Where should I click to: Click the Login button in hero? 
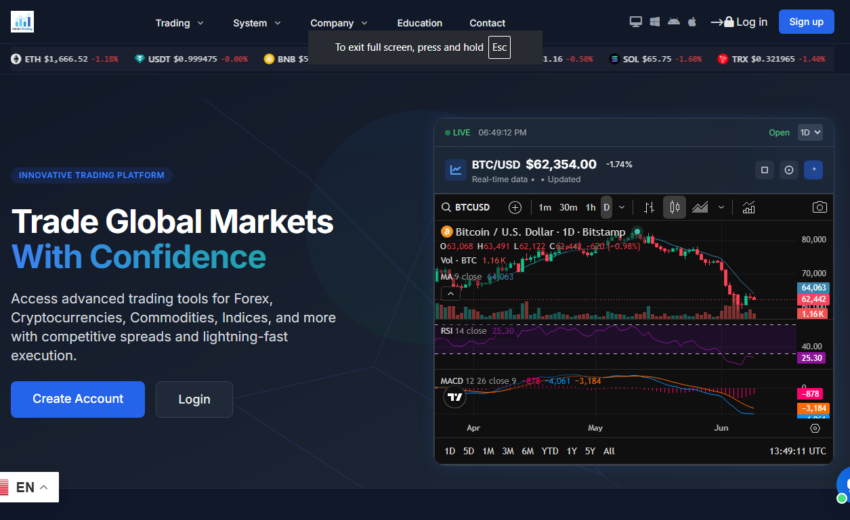pyautogui.click(x=194, y=399)
